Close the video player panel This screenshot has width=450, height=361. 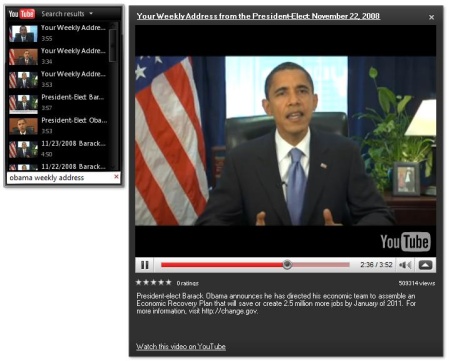click(431, 17)
